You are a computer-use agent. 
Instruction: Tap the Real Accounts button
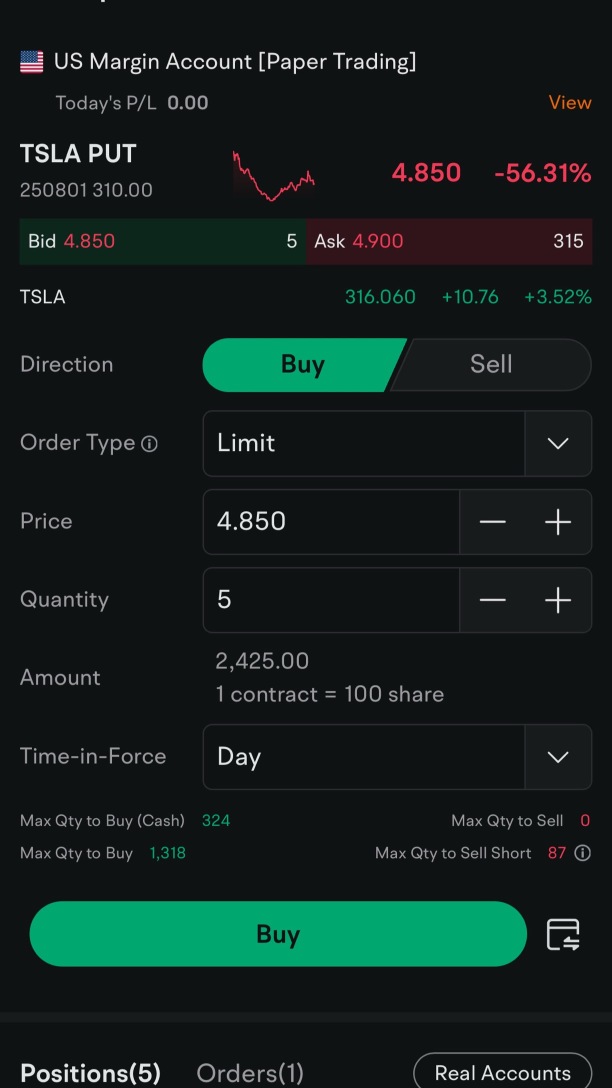pyautogui.click(x=502, y=1072)
